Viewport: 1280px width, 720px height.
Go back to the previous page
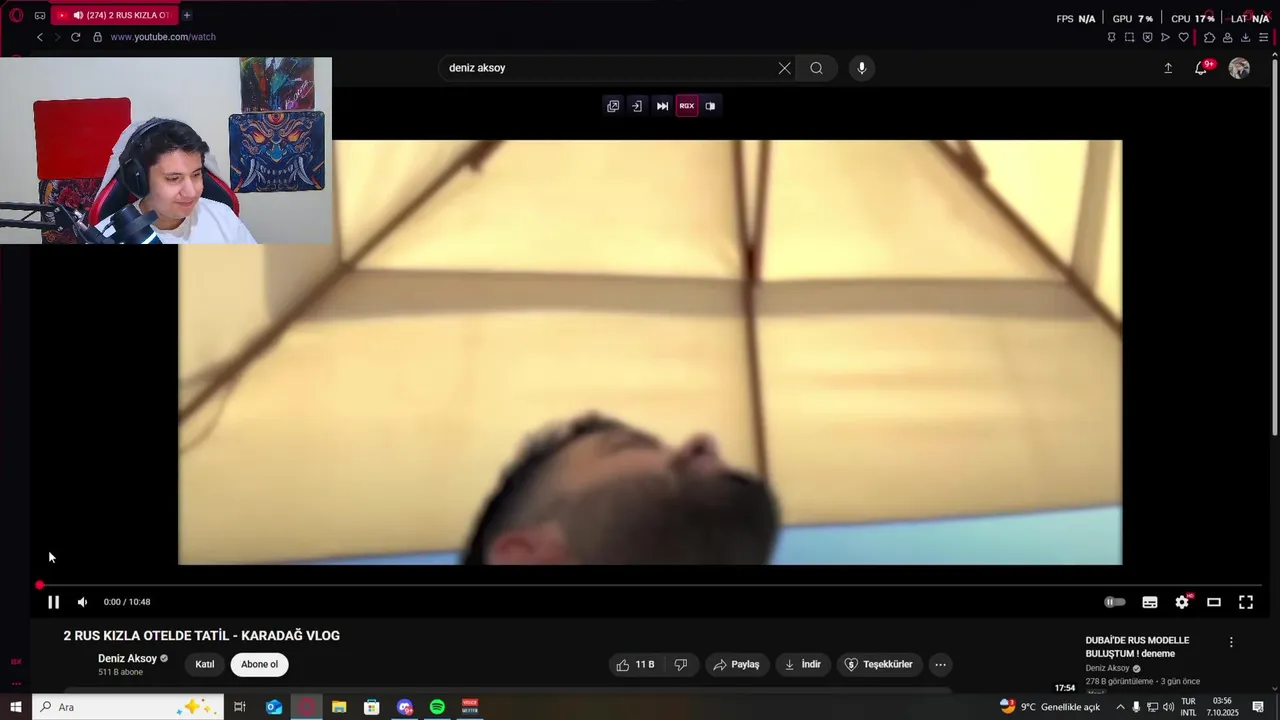click(40, 37)
